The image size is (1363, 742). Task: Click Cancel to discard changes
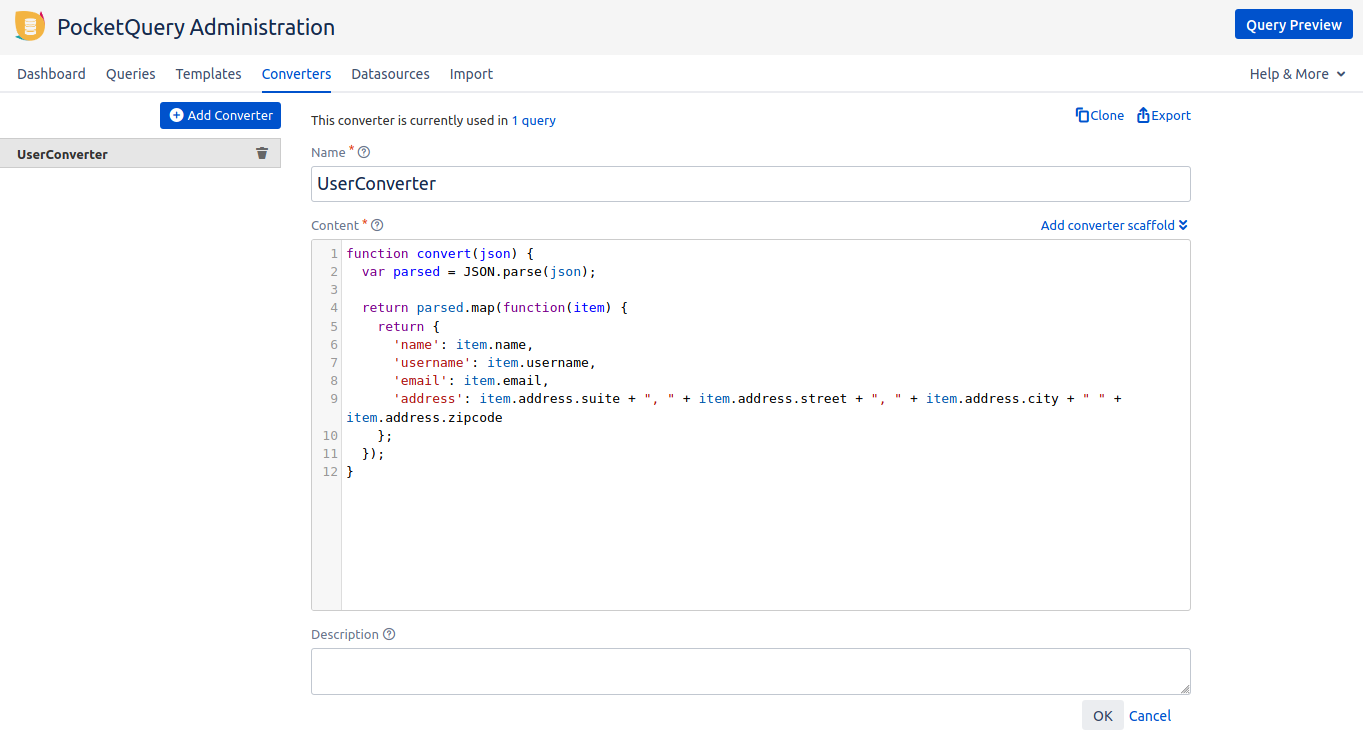(x=1149, y=715)
